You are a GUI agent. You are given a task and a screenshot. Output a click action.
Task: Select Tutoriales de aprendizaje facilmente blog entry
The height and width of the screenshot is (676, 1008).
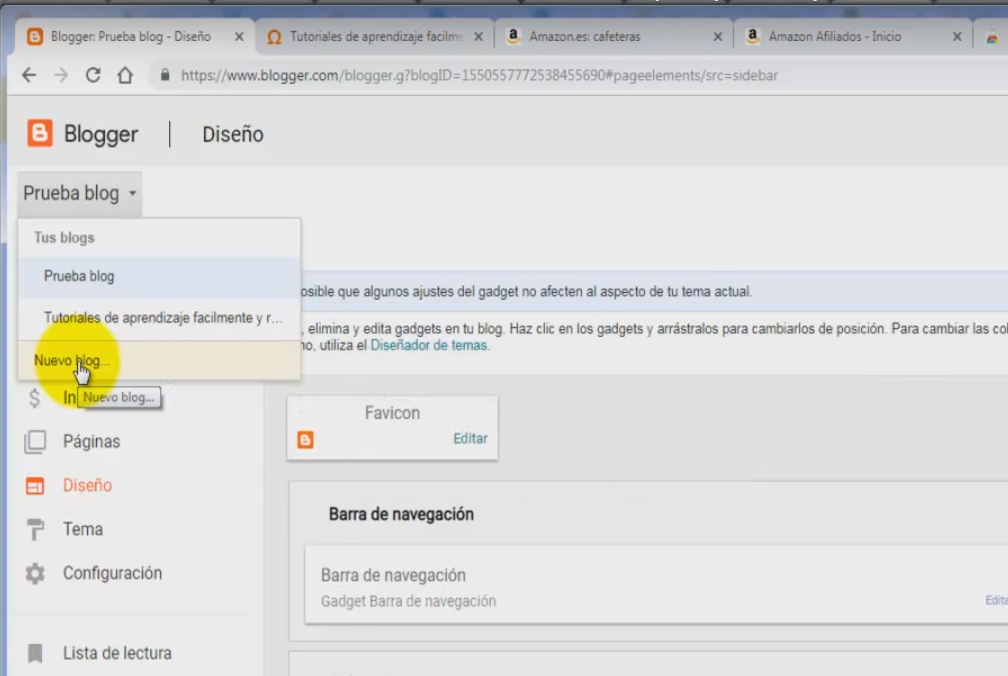point(159,318)
